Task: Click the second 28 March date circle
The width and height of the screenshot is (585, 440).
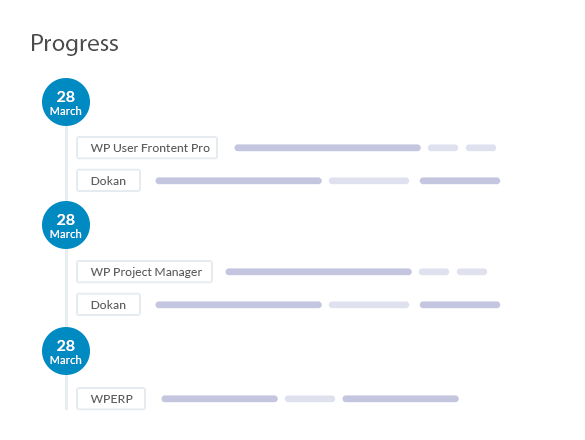Action: click(66, 225)
